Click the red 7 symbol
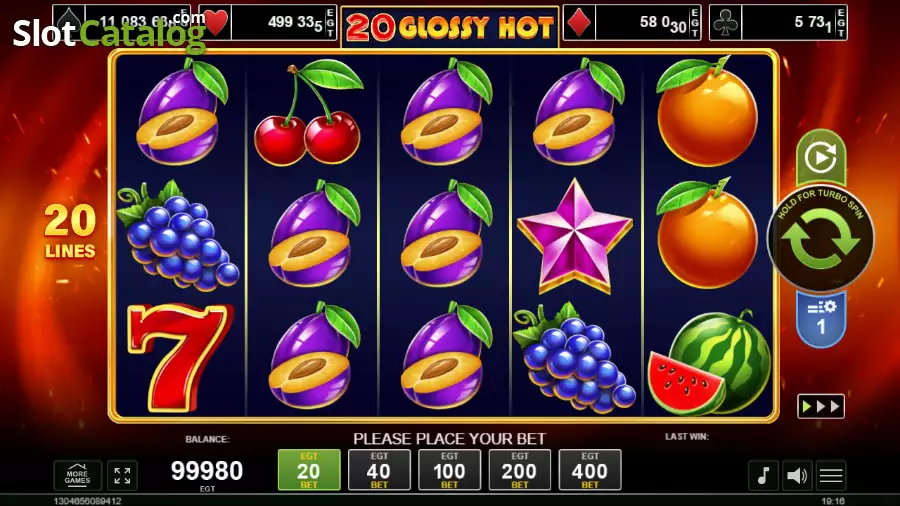 coord(179,357)
